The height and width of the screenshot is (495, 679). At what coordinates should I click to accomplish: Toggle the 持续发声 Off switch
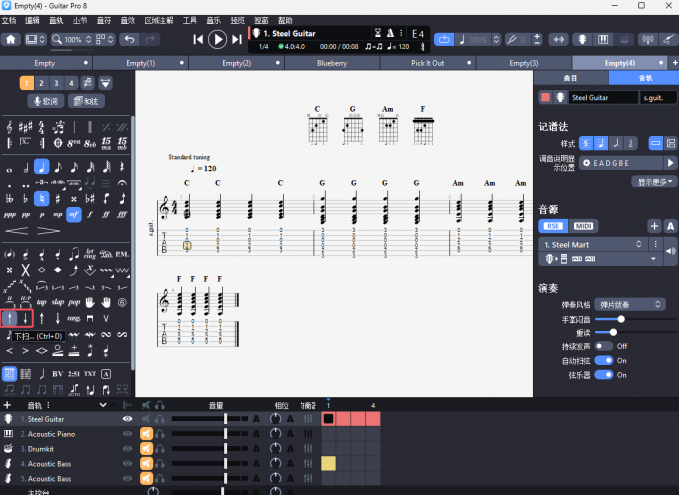603,346
